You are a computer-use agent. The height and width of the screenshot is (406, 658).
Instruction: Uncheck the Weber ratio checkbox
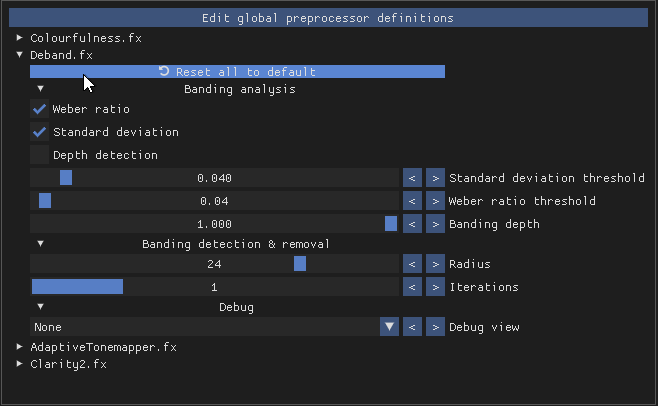click(40, 109)
